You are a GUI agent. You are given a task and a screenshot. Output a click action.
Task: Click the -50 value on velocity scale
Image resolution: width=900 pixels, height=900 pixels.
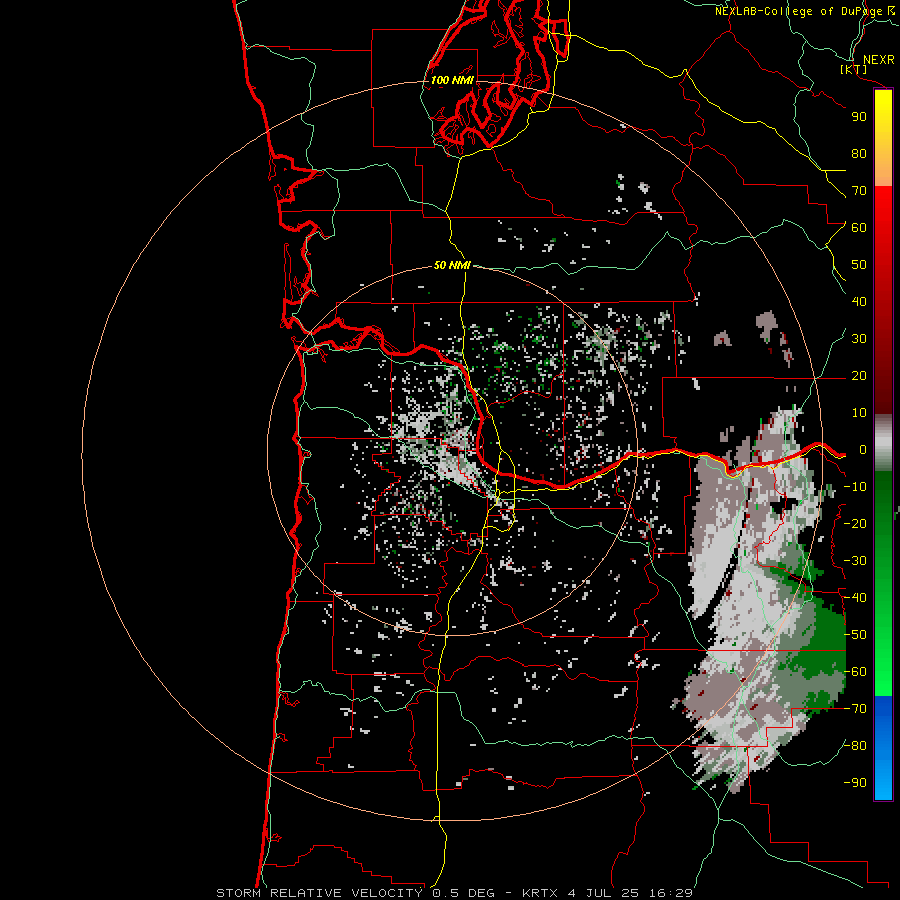[x=855, y=635]
